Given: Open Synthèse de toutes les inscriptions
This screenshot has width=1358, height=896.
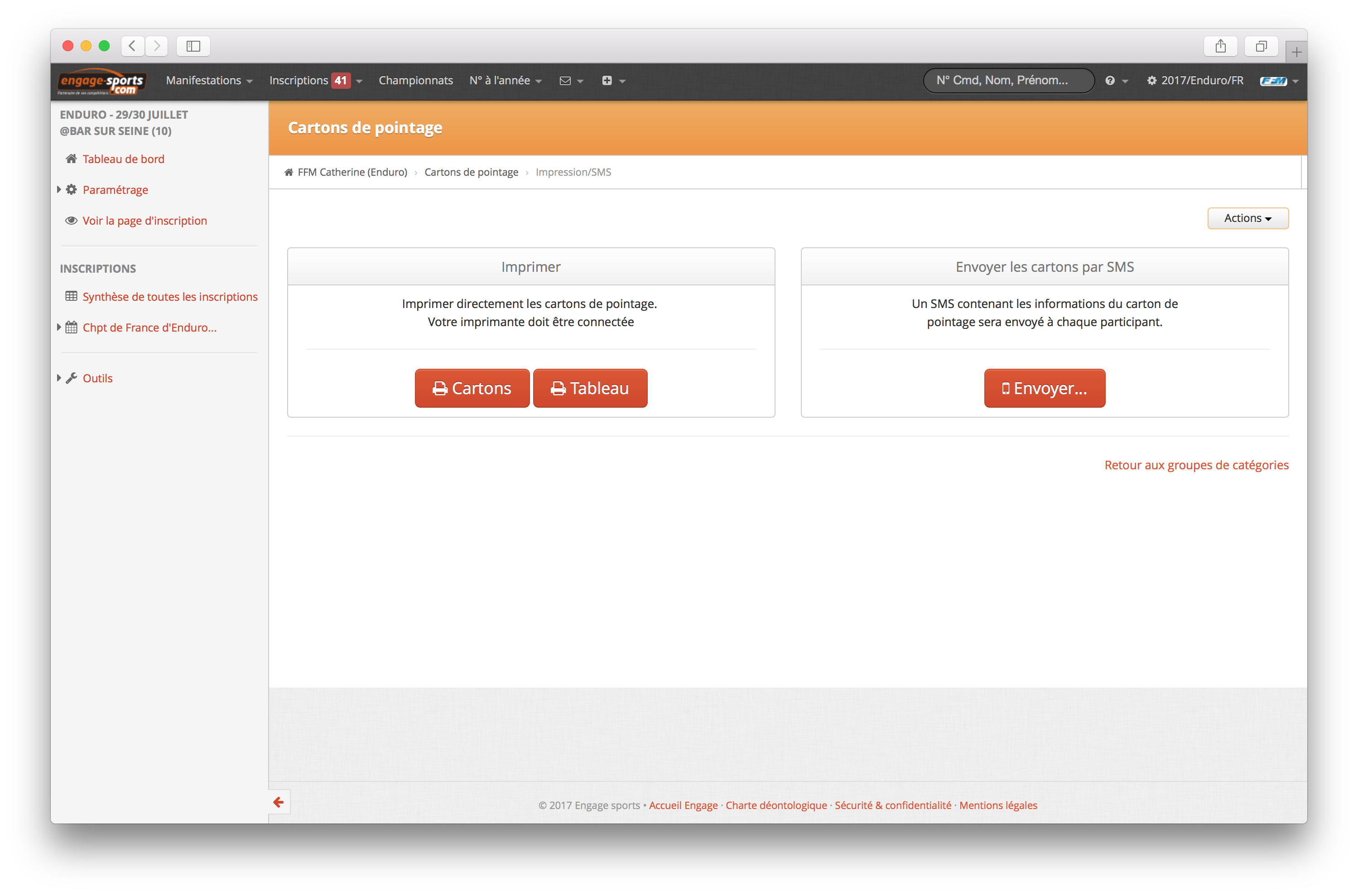Looking at the screenshot, I should [170, 297].
